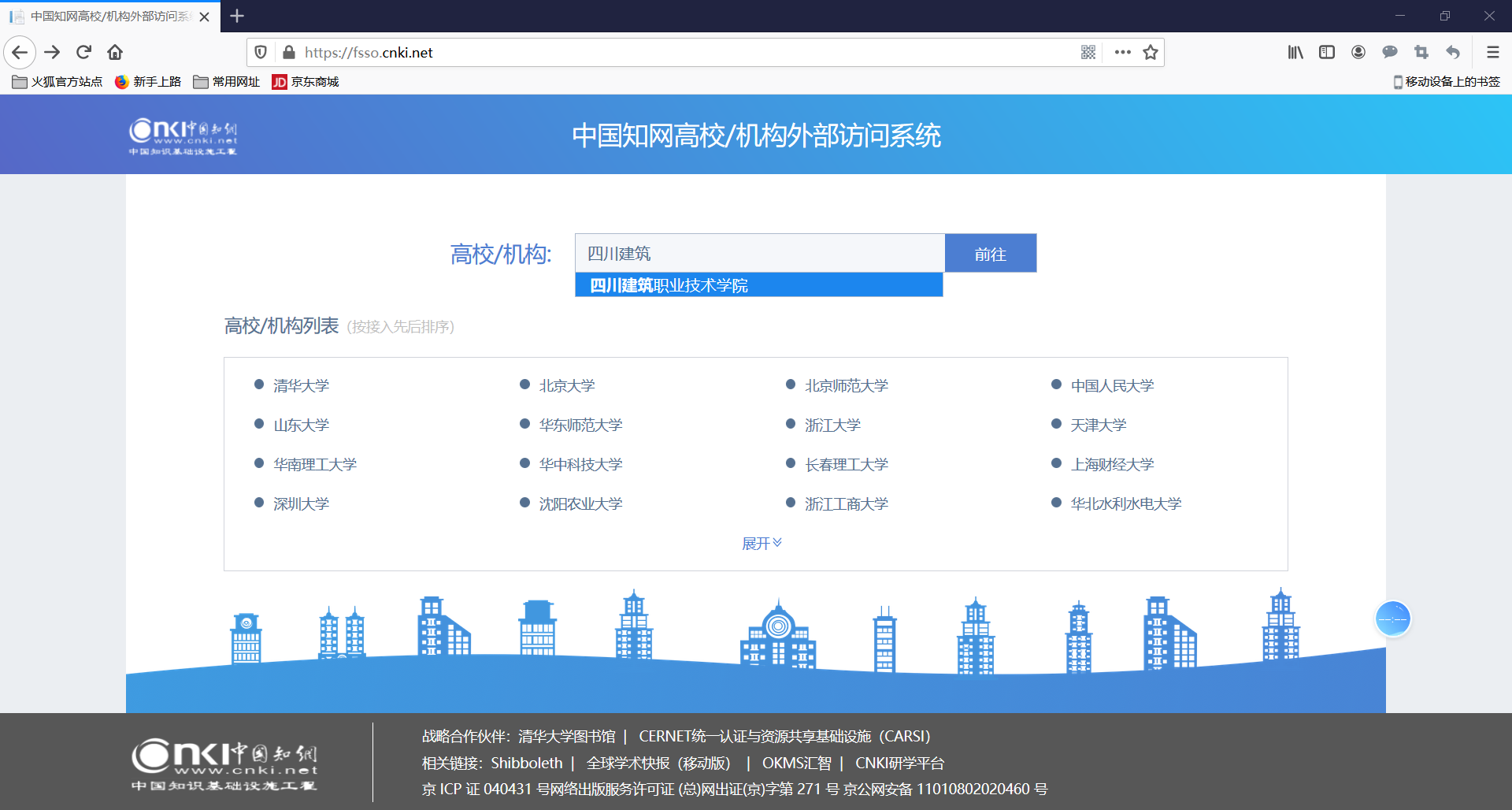Show QR code for this page
Image resolution: width=1512 pixels, height=810 pixels.
point(1088,52)
